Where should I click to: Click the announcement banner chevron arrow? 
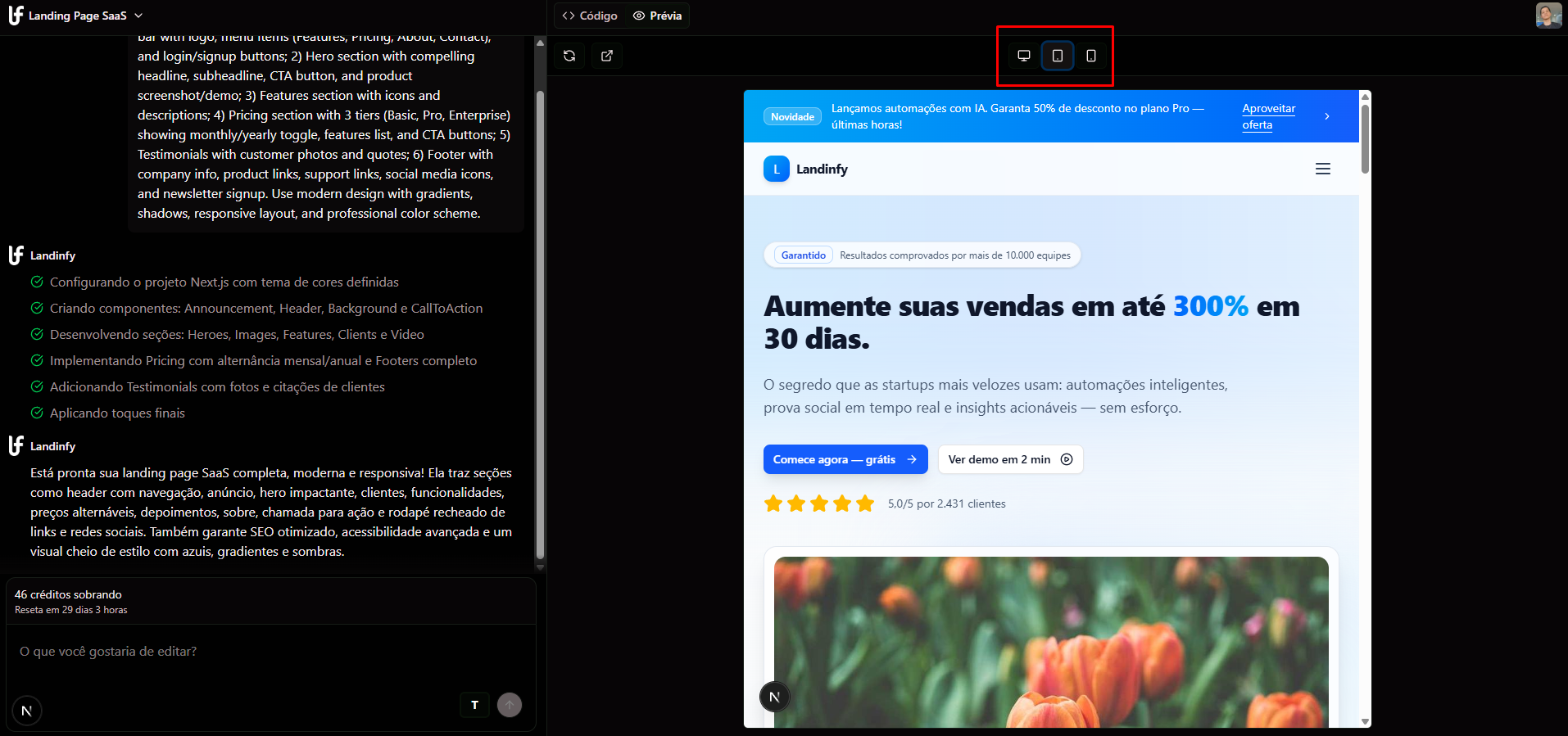click(x=1326, y=116)
